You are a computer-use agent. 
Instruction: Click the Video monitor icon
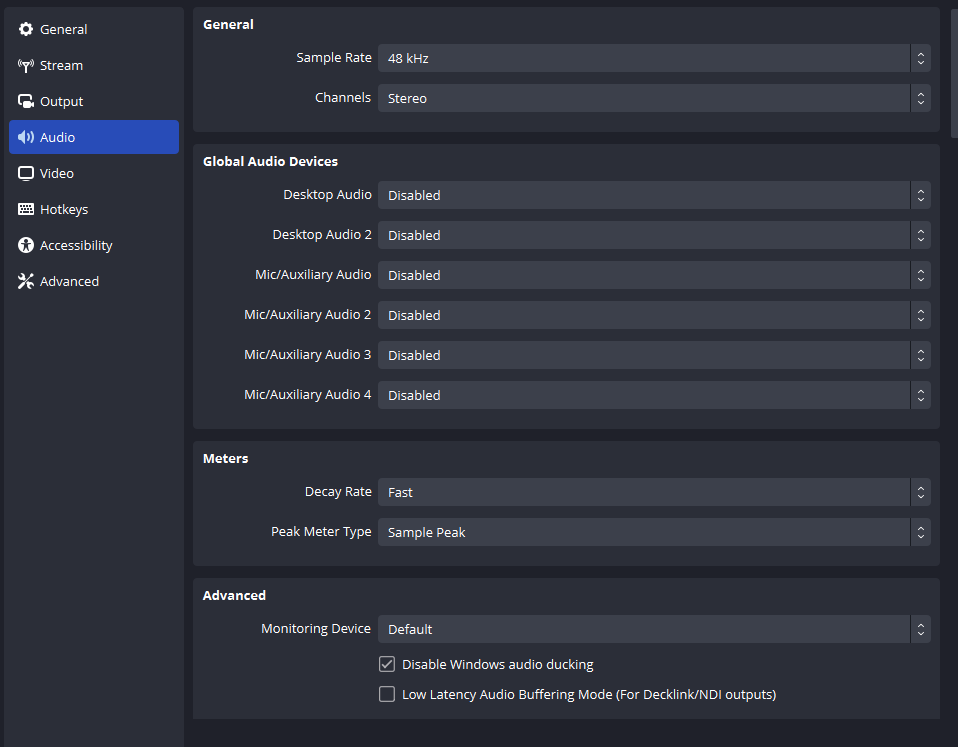(x=26, y=174)
